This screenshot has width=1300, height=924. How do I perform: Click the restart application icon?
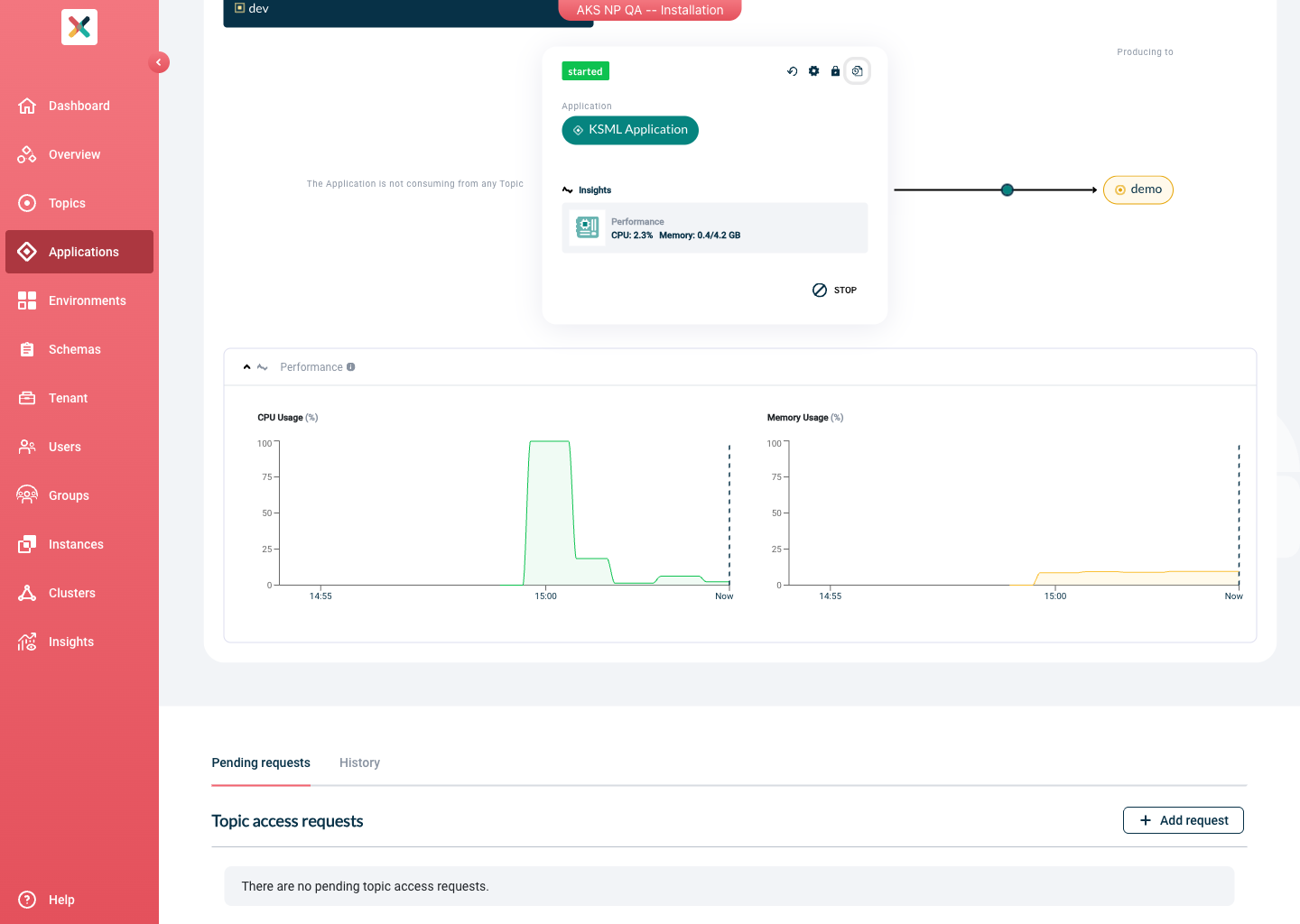(792, 70)
